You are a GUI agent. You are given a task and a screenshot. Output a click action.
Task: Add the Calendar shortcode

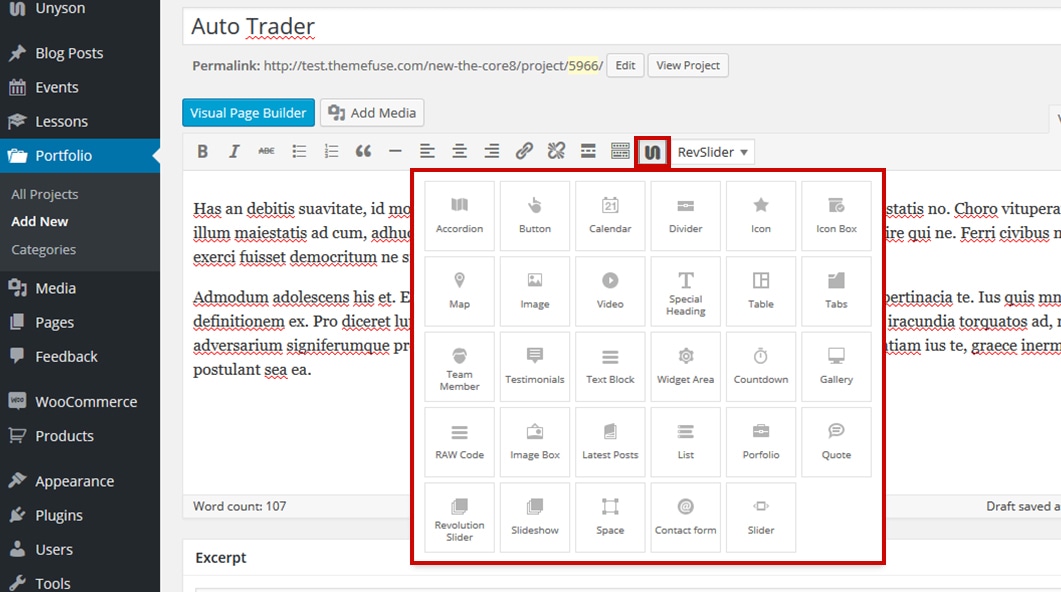(610, 216)
